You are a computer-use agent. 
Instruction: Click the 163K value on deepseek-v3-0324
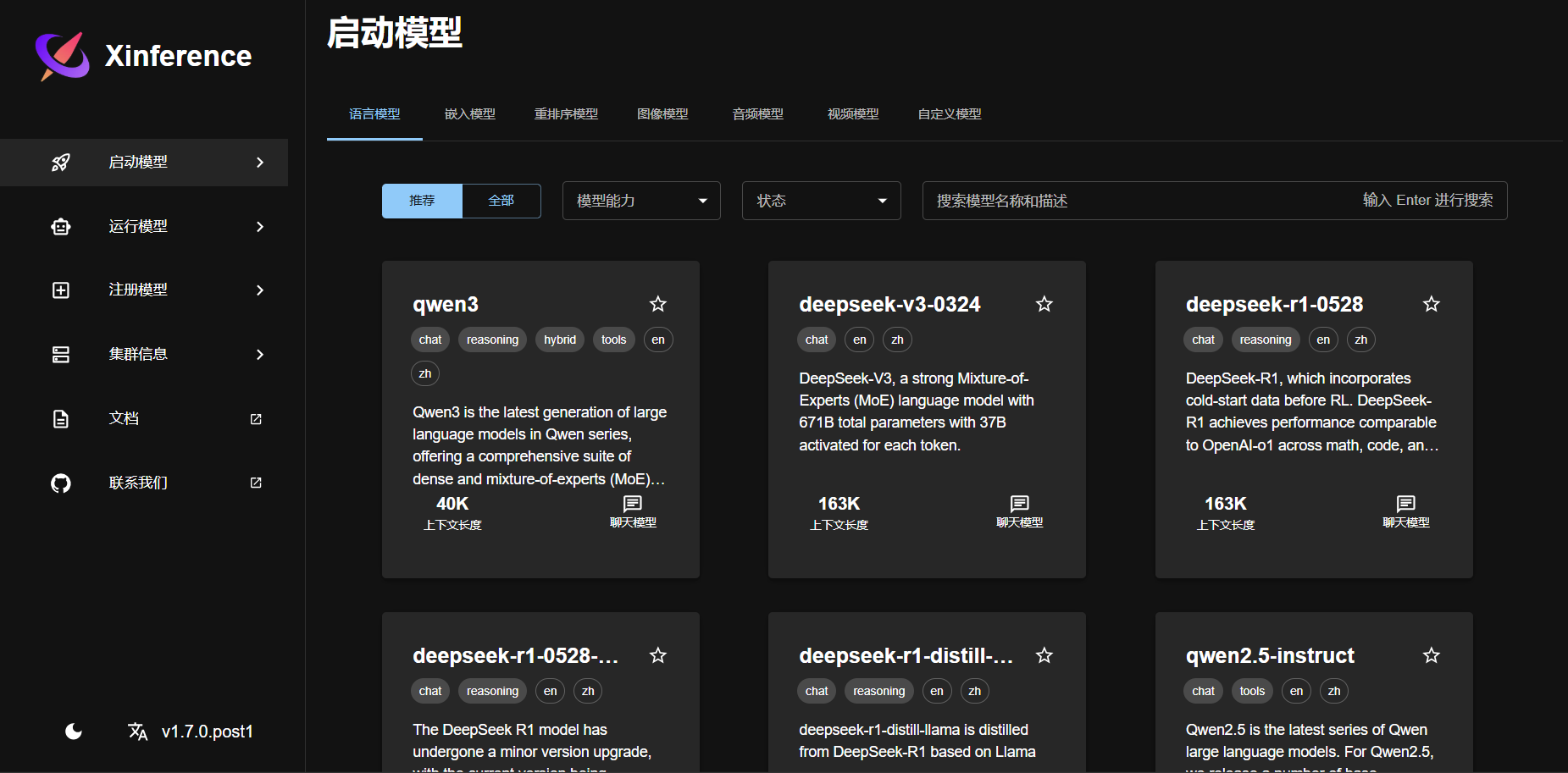pyautogui.click(x=839, y=504)
